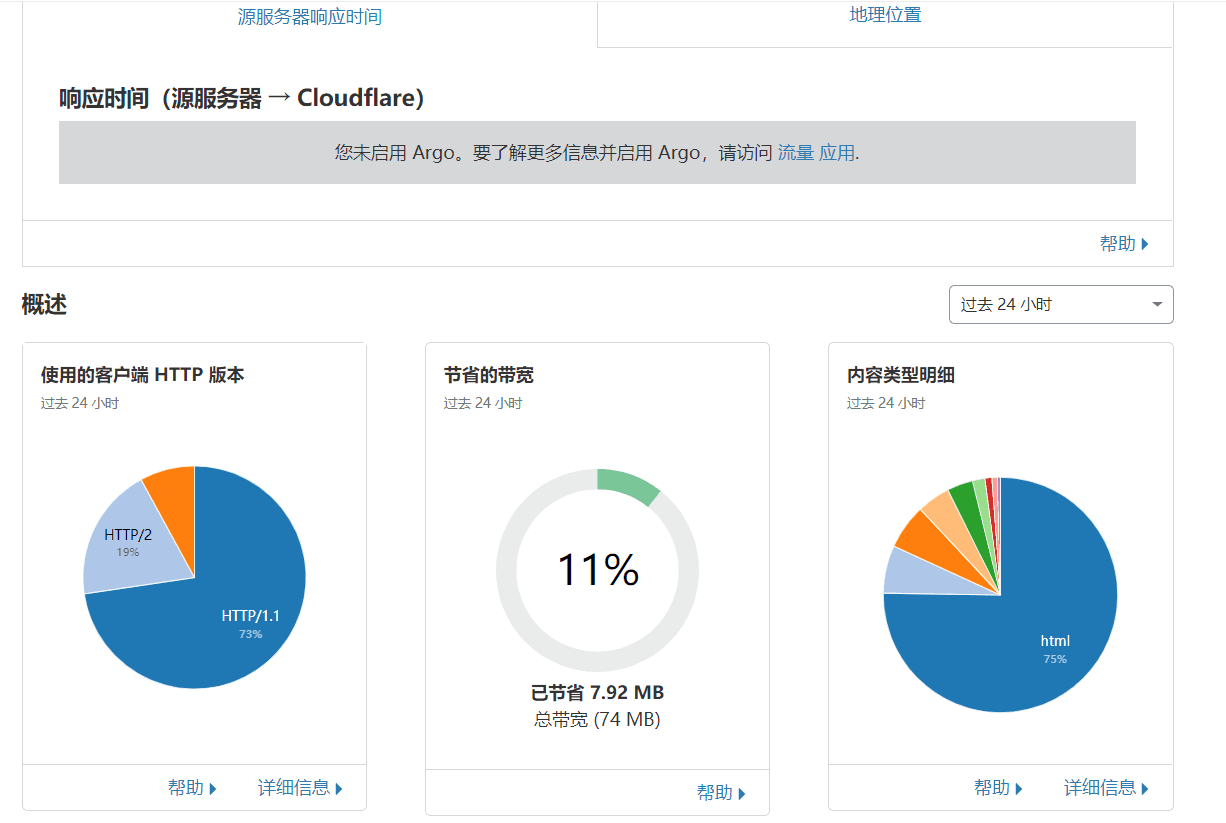Switch to the 源服务器响应时间 tab

point(309,17)
